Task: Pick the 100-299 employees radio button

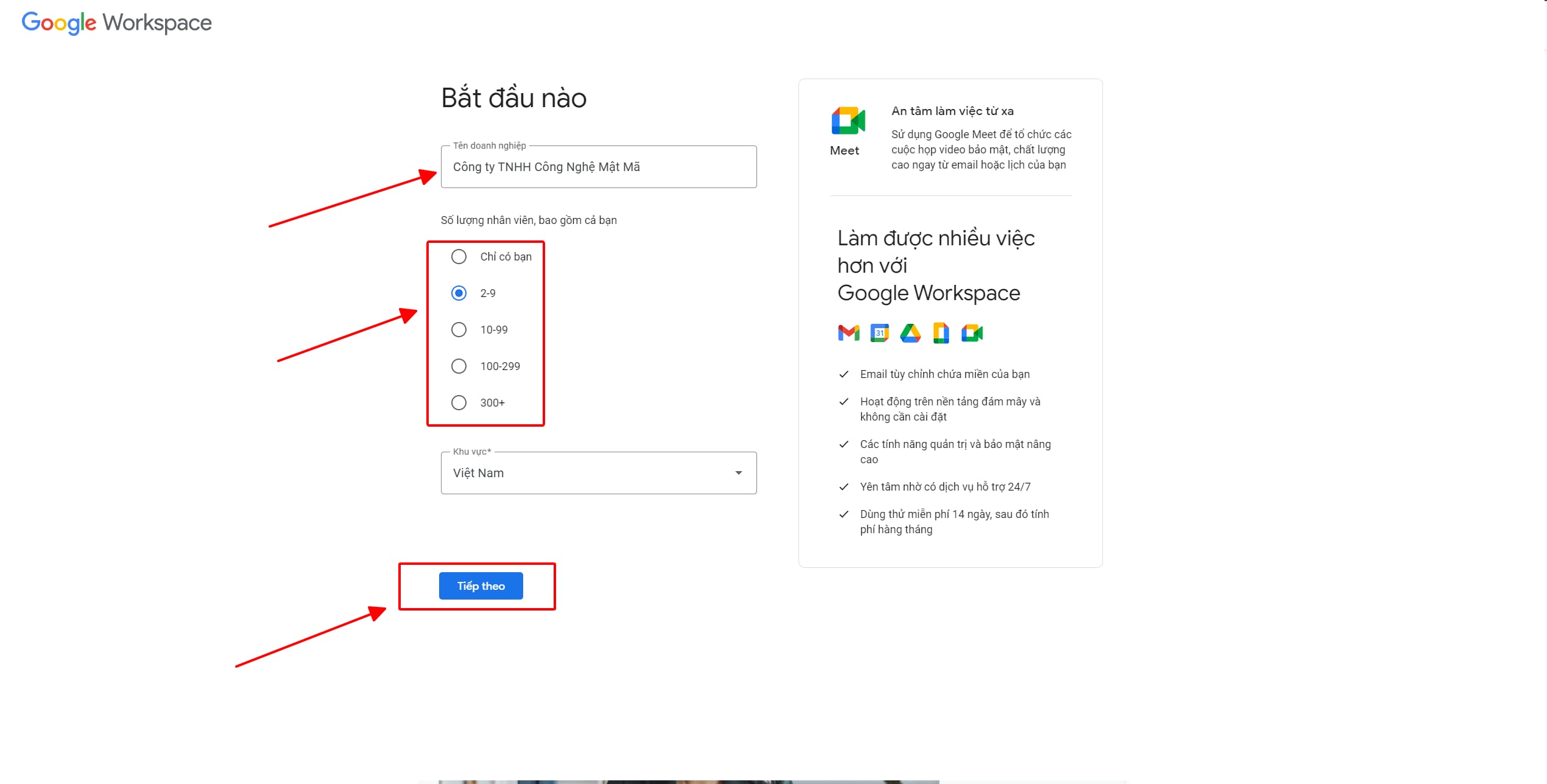Action: coord(459,366)
